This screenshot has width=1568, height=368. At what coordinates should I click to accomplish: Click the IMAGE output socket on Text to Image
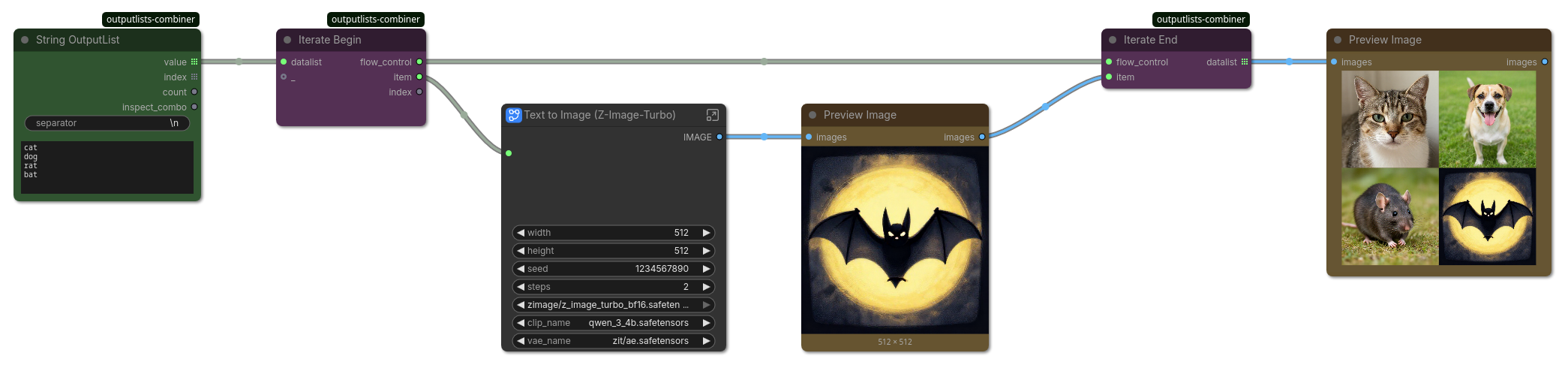click(719, 137)
